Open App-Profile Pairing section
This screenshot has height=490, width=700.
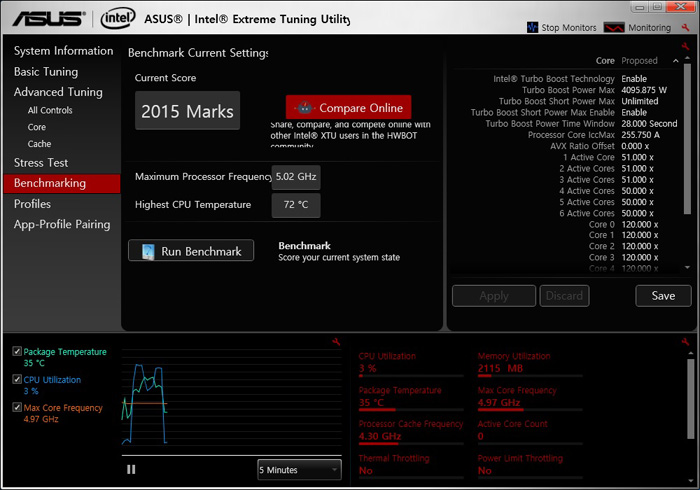62,224
